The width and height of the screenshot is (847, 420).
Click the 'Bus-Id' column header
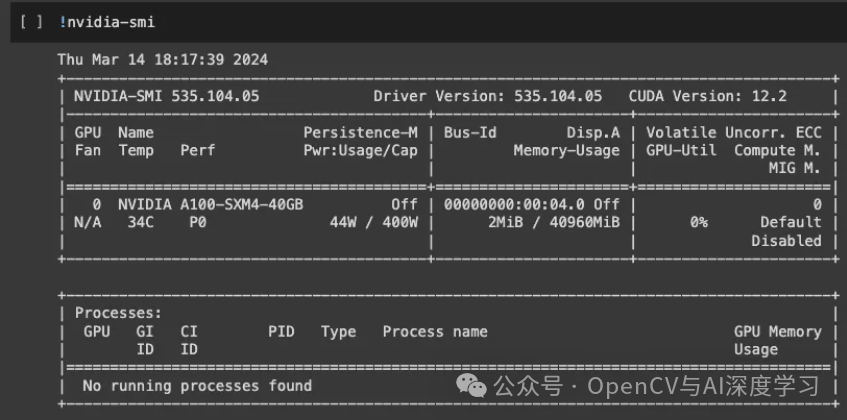tap(470, 133)
